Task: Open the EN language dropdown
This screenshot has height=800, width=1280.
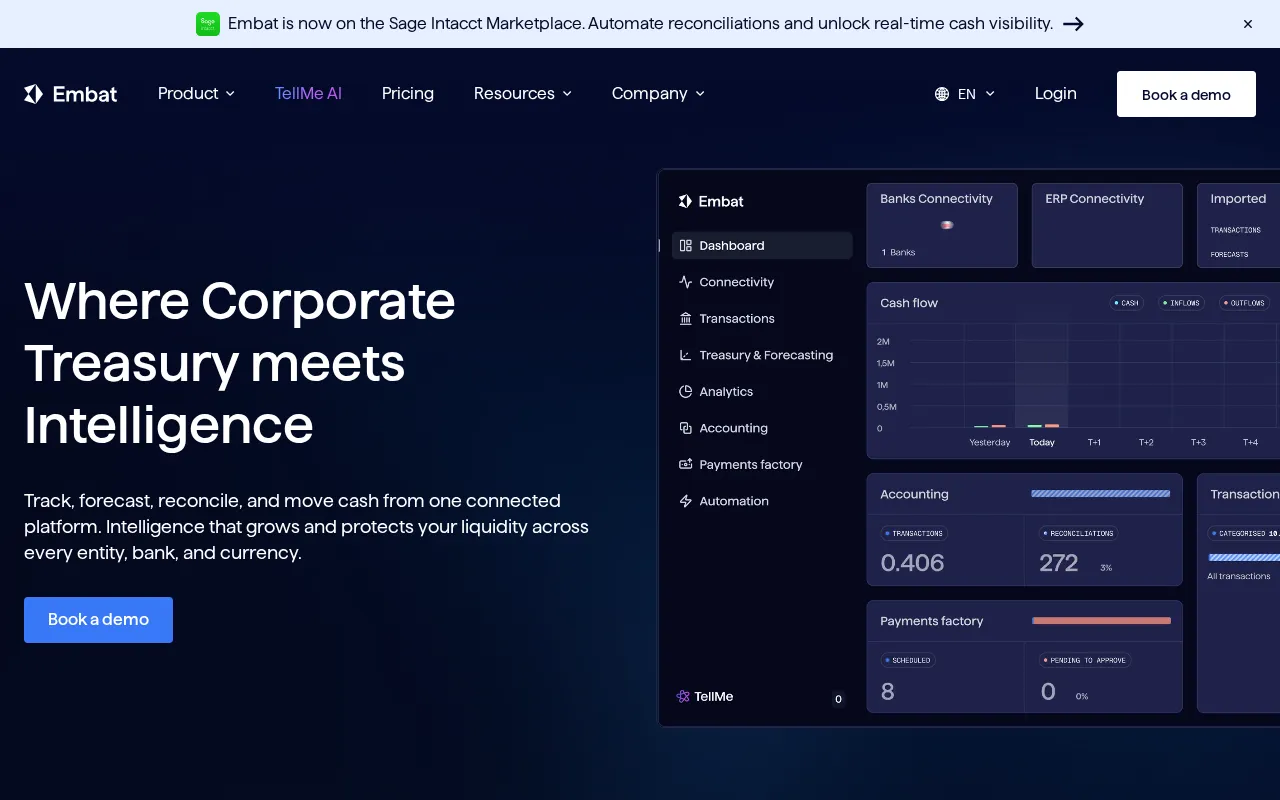Action: pos(965,94)
